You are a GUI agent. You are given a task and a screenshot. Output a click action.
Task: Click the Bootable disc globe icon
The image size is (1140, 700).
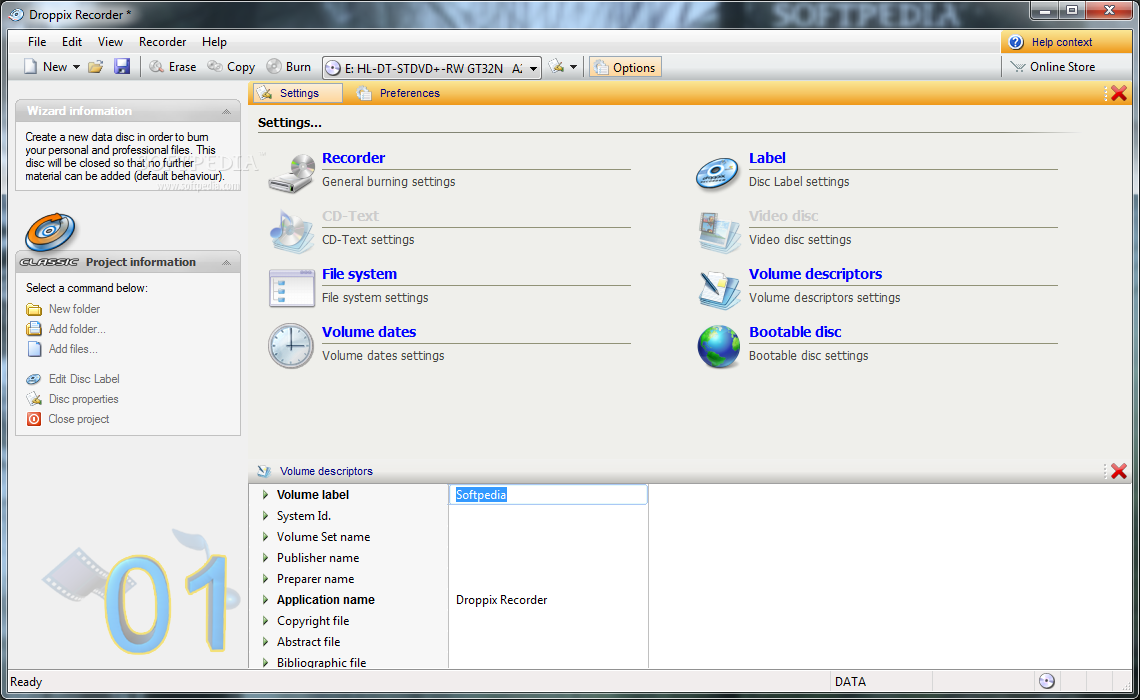(x=718, y=347)
